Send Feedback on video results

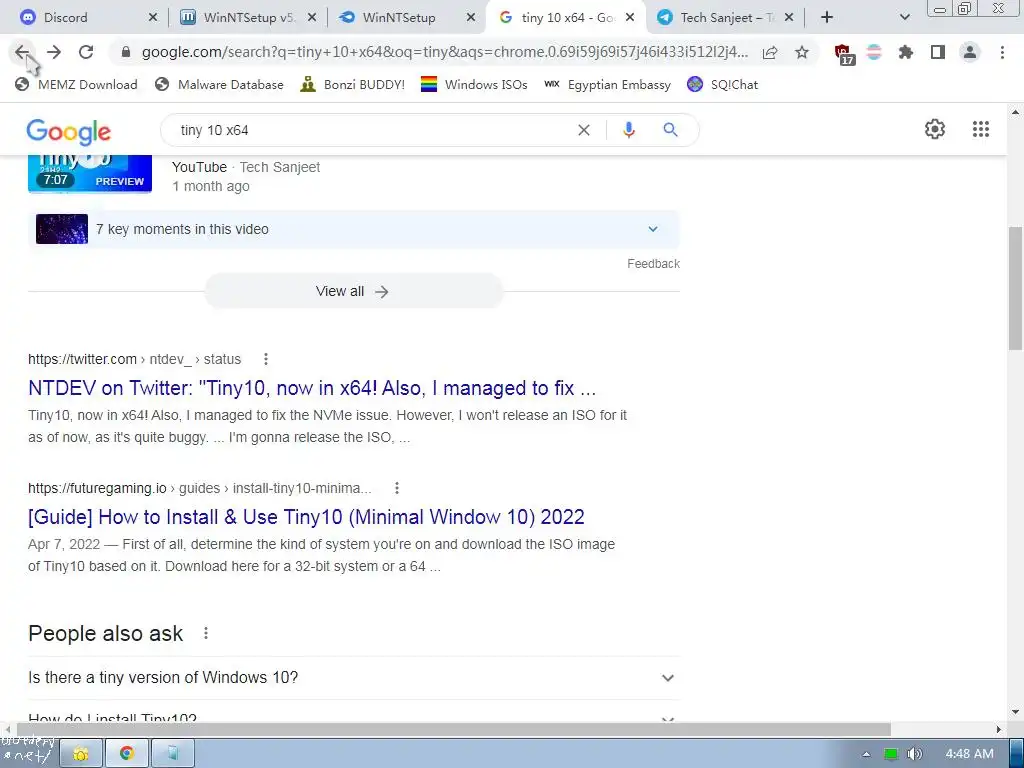(653, 264)
